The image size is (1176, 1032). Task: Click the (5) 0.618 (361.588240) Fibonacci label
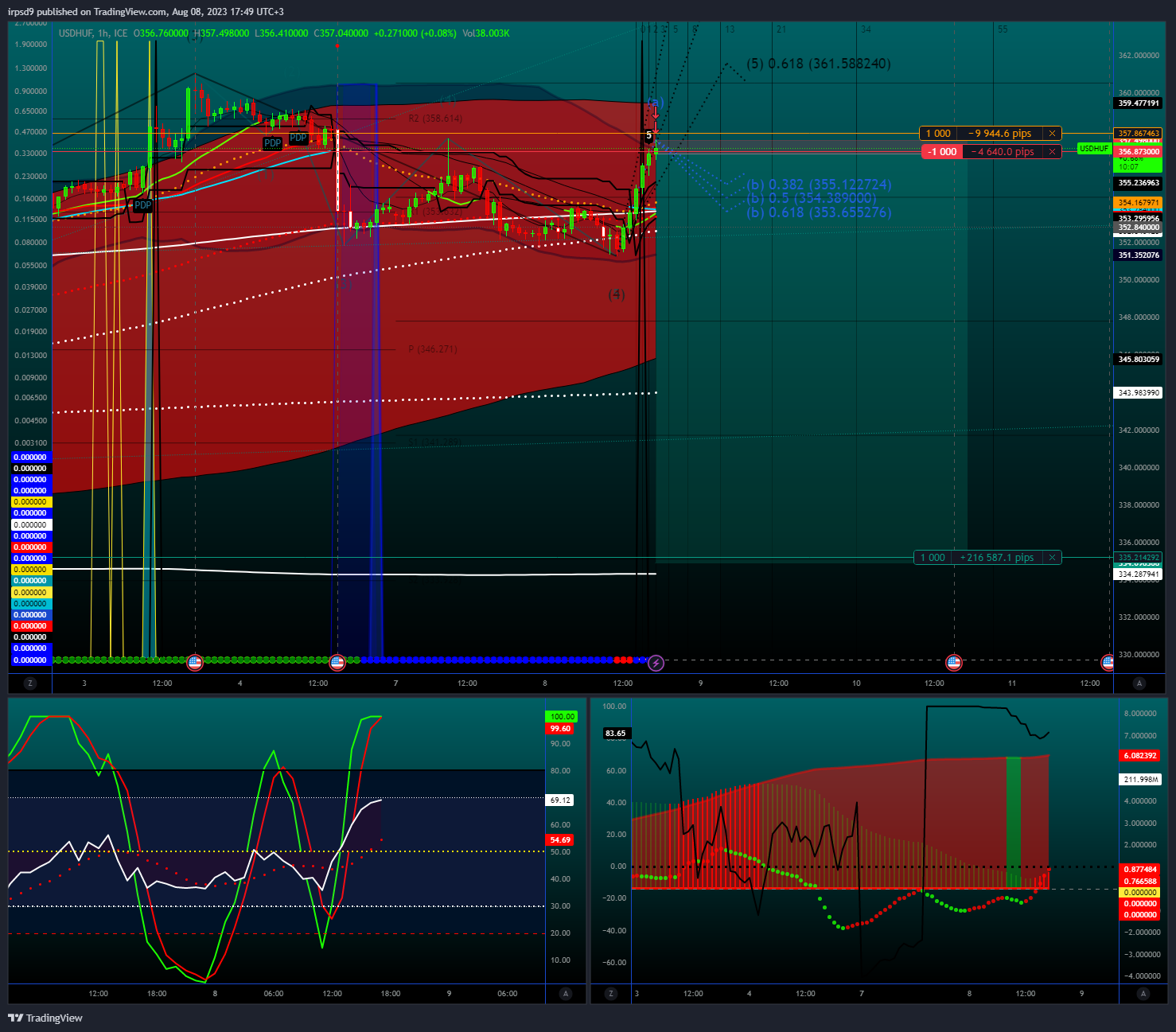click(x=819, y=64)
